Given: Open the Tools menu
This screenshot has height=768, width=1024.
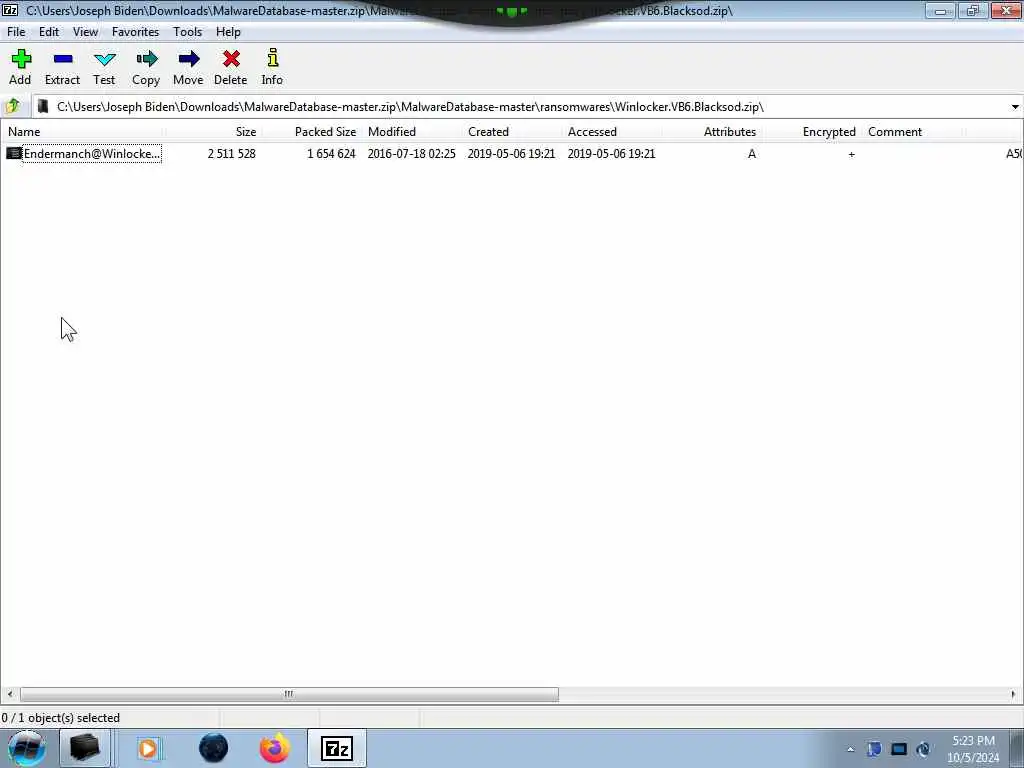Looking at the screenshot, I should (187, 31).
